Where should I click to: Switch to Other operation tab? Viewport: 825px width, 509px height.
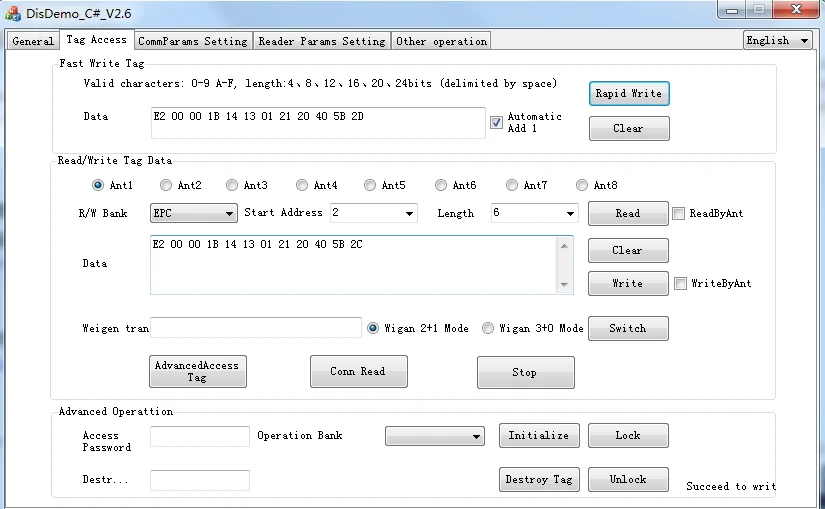441,41
